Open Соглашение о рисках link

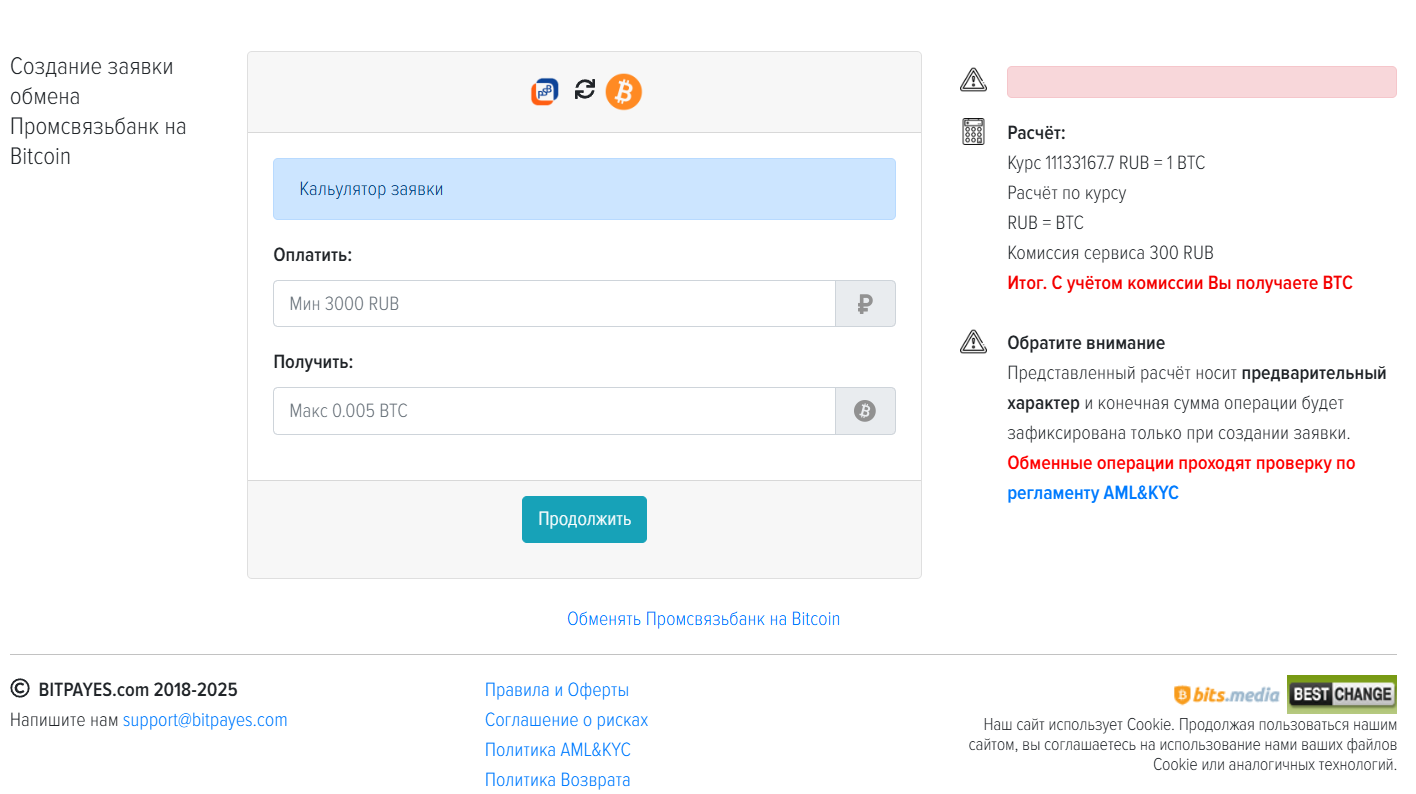click(566, 720)
